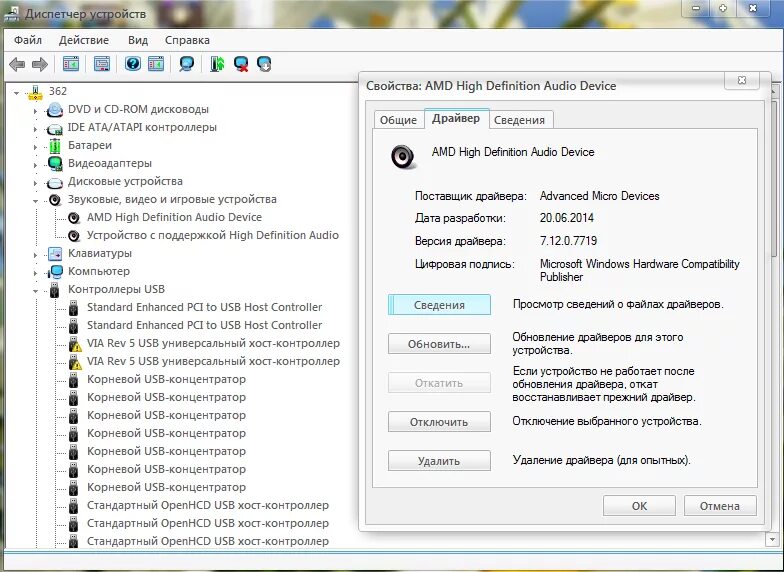Click the Видеоадаптеры category icon
The height and width of the screenshot is (572, 784).
point(54,164)
